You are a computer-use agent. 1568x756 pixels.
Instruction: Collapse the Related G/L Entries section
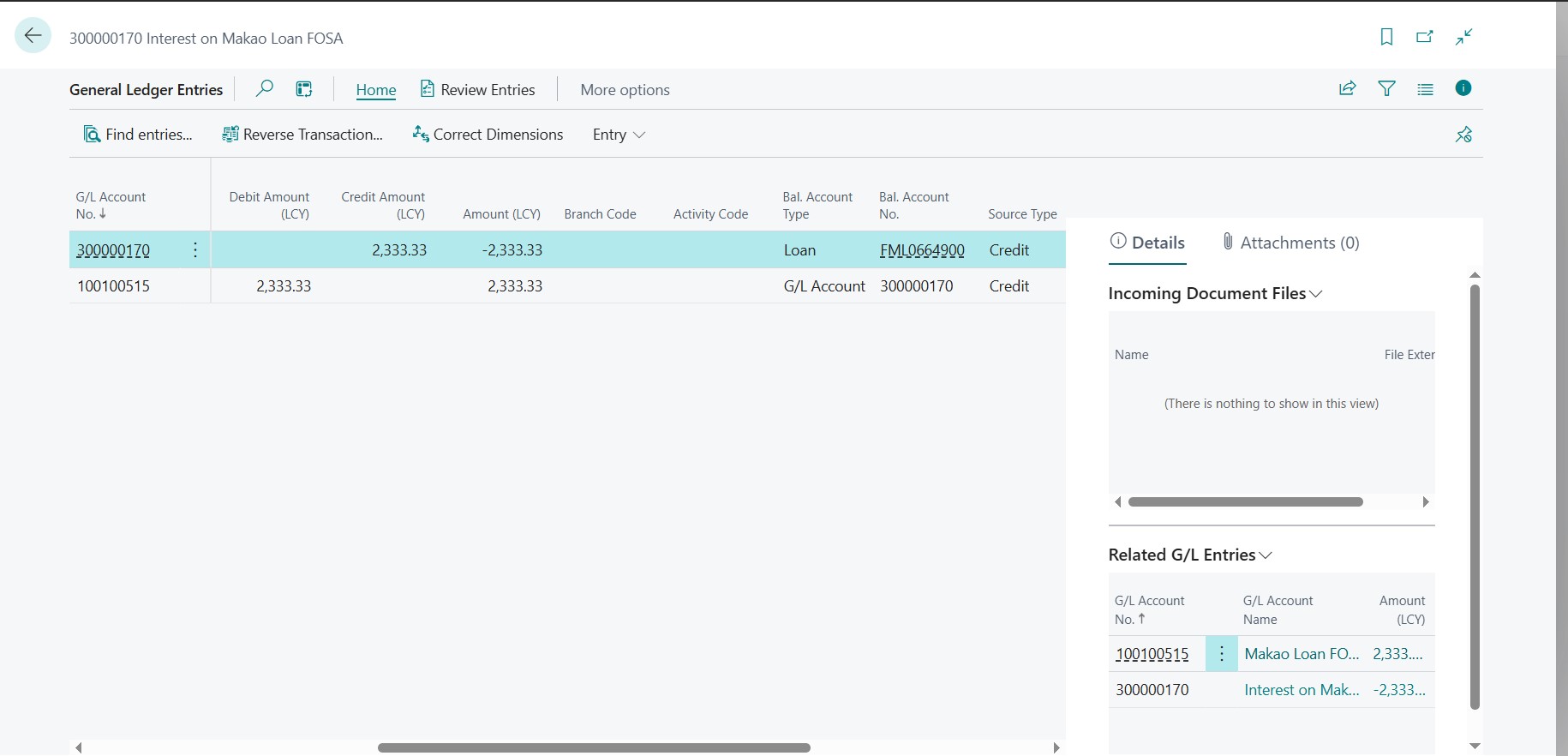1189,555
